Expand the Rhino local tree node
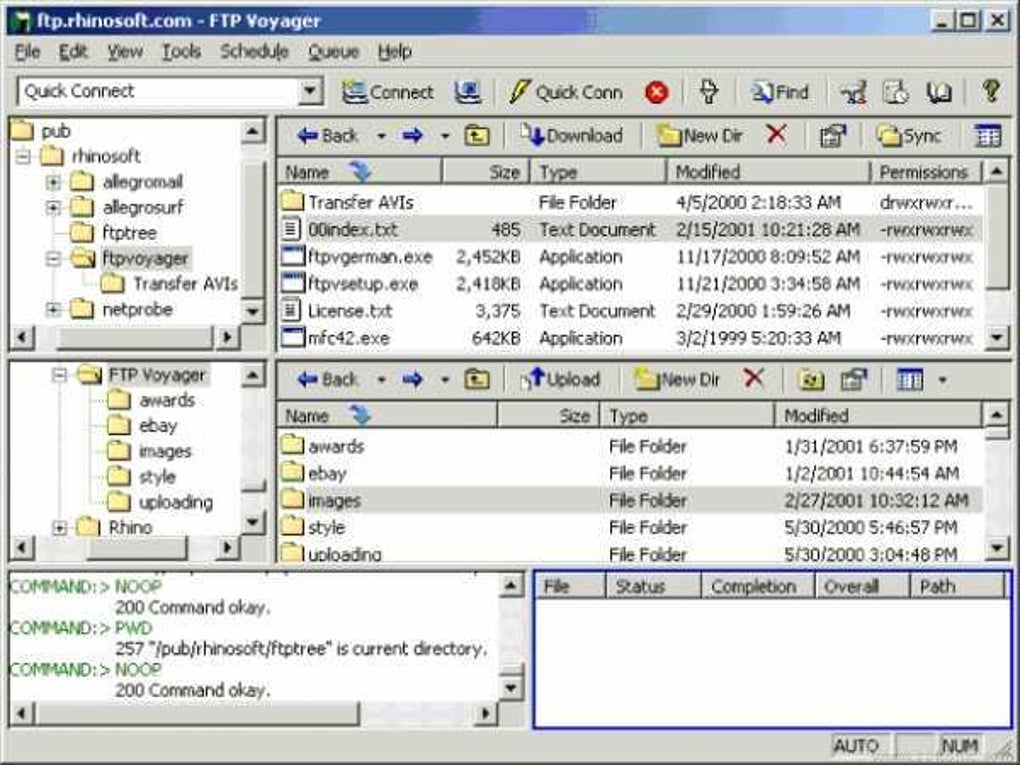The width and height of the screenshot is (1020, 765). [59, 528]
